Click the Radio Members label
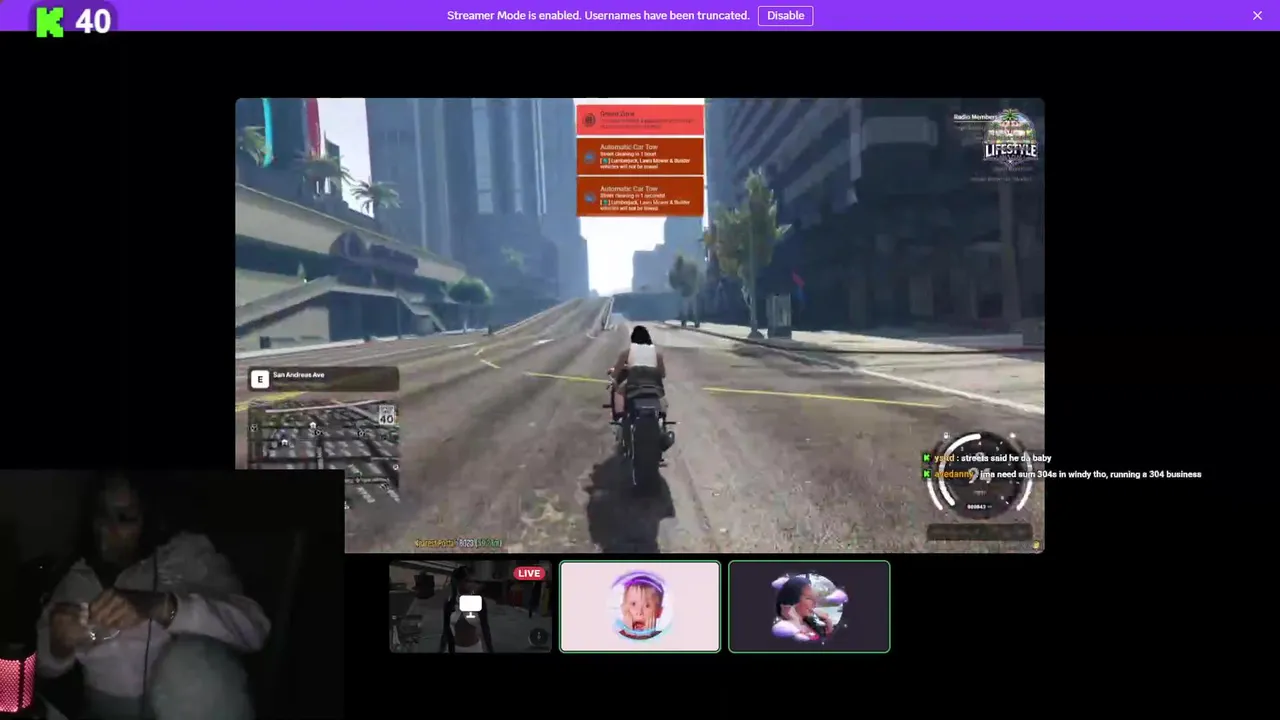This screenshot has height=720, width=1280. click(975, 117)
